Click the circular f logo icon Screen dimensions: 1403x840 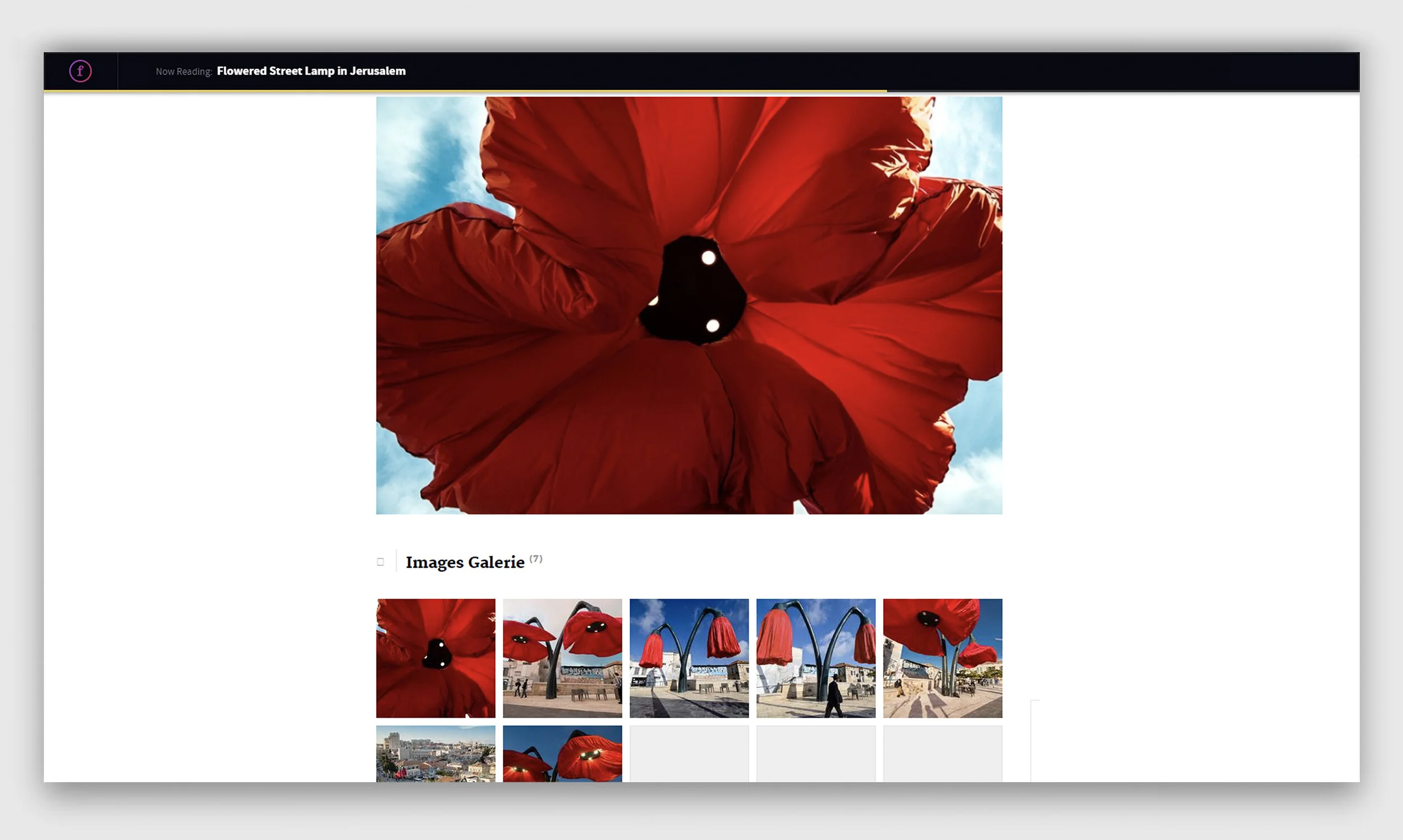pos(80,71)
